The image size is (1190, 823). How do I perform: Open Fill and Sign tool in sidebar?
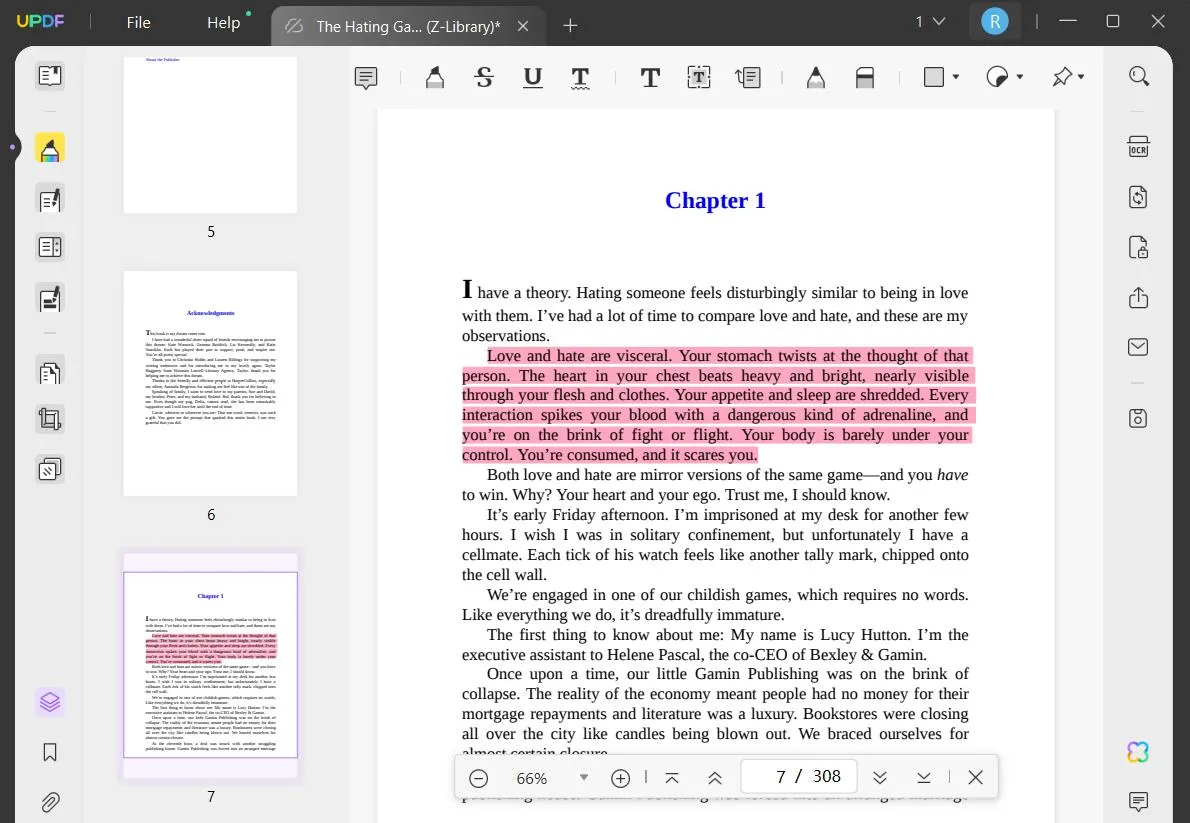pyautogui.click(x=50, y=298)
